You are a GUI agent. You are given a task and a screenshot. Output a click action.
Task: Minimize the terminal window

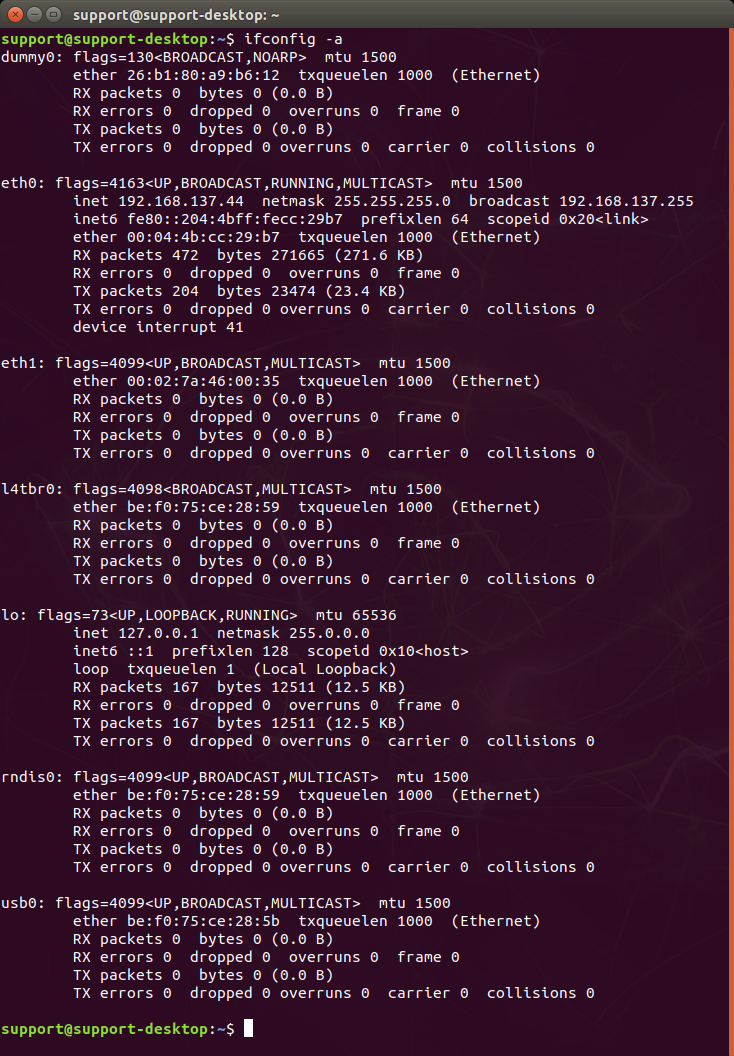click(34, 15)
